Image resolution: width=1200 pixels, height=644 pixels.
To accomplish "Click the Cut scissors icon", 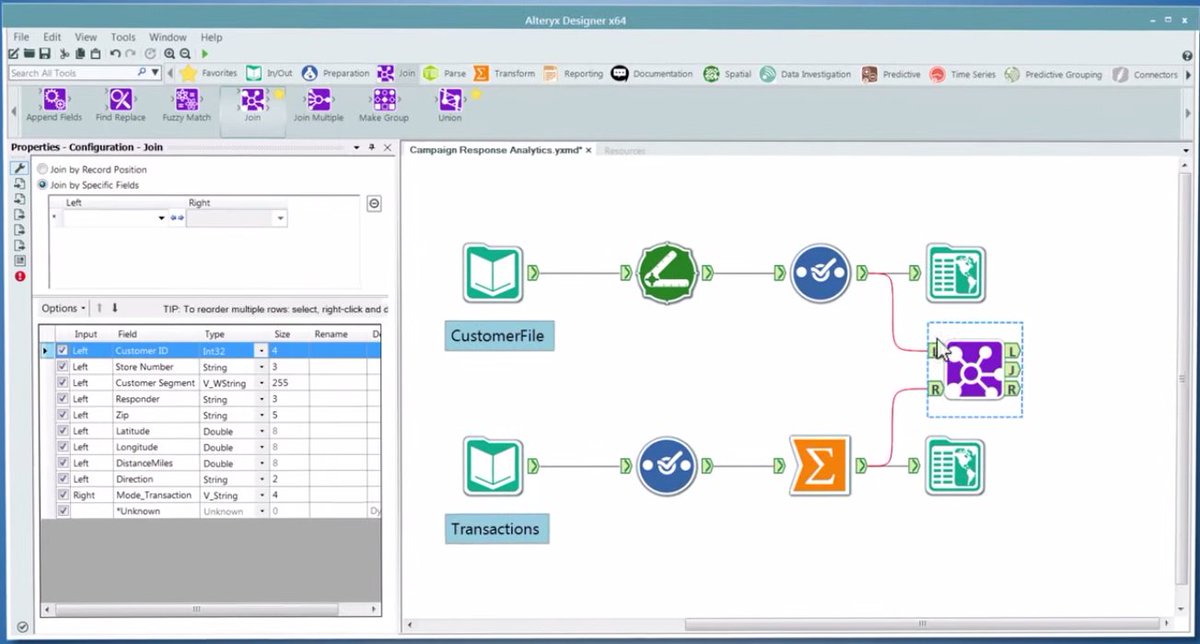I will [63, 54].
